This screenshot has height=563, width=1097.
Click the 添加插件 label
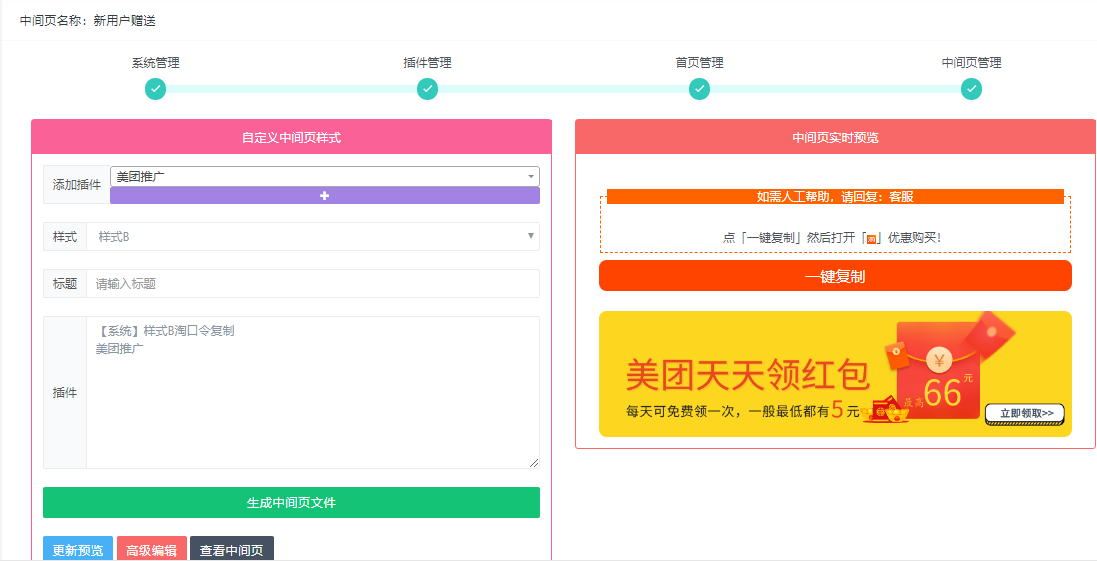tap(77, 185)
